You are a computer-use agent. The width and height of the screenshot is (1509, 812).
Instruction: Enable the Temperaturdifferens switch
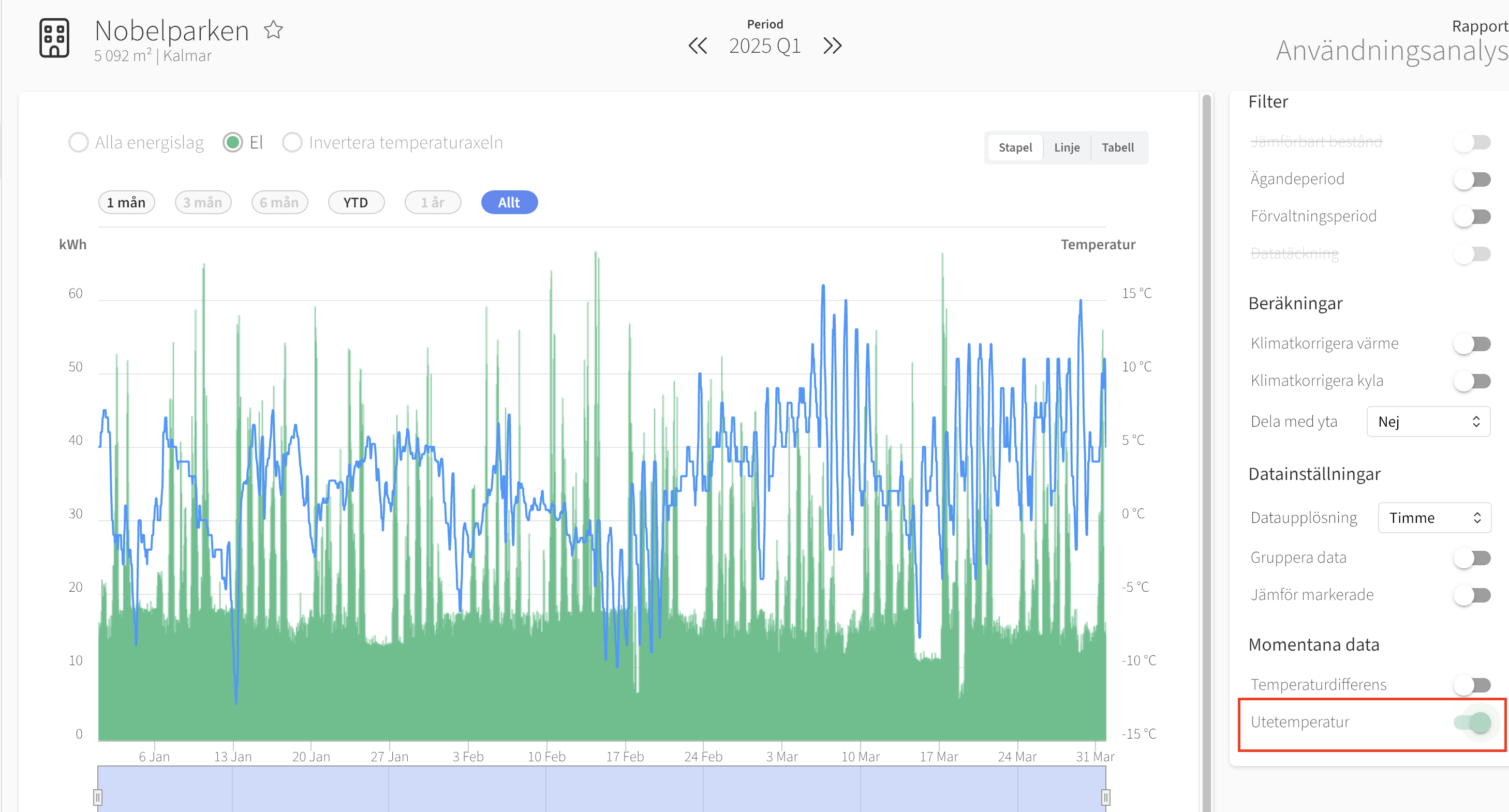1472,684
